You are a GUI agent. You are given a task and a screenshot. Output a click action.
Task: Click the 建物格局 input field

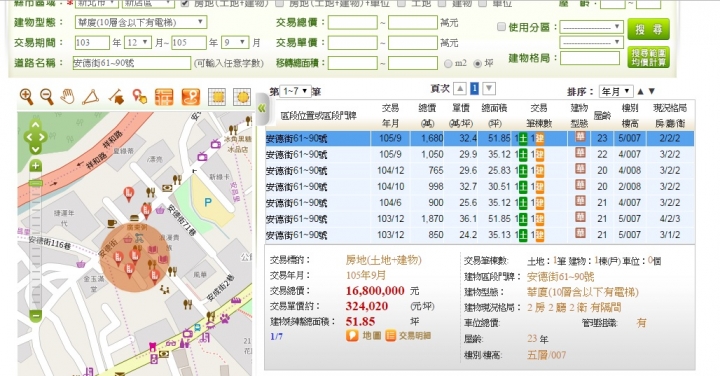click(x=590, y=58)
